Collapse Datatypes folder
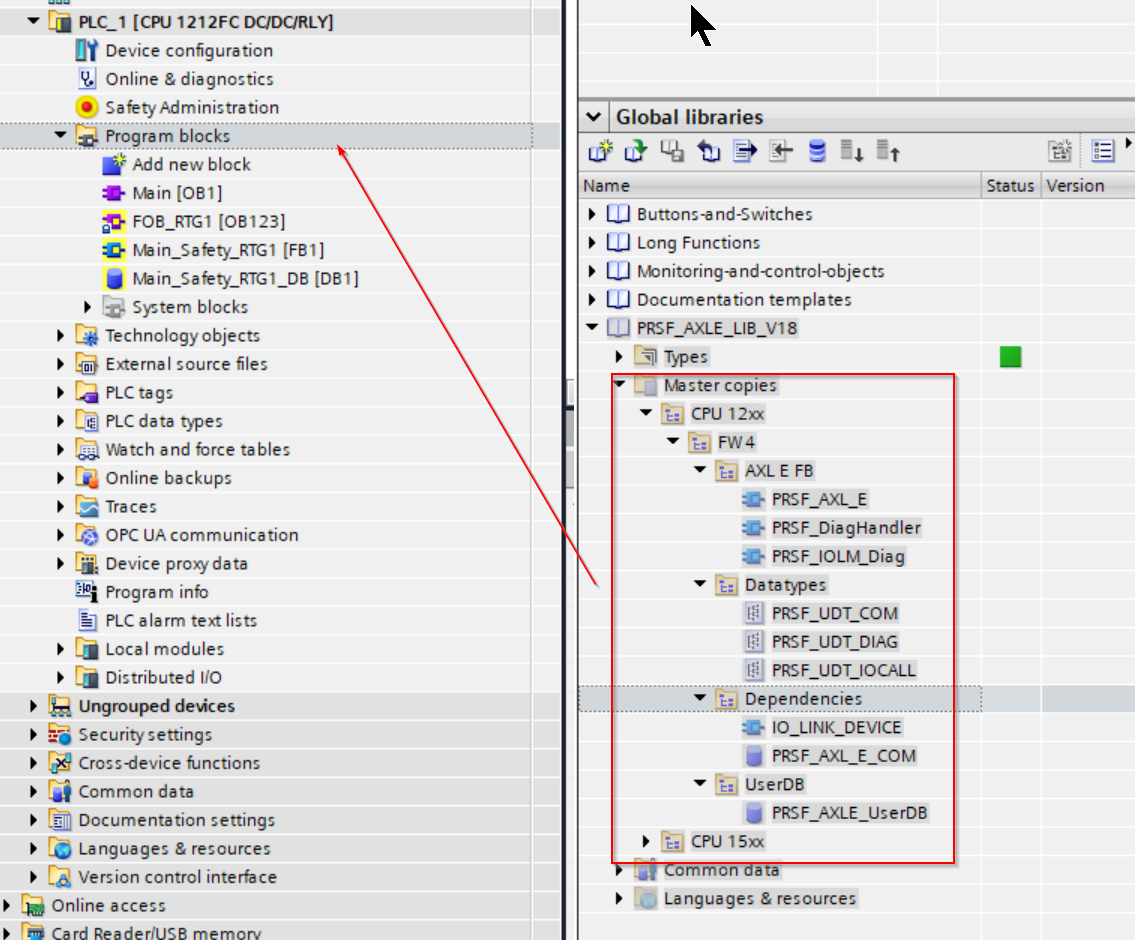The width and height of the screenshot is (1135, 940). coord(700,583)
